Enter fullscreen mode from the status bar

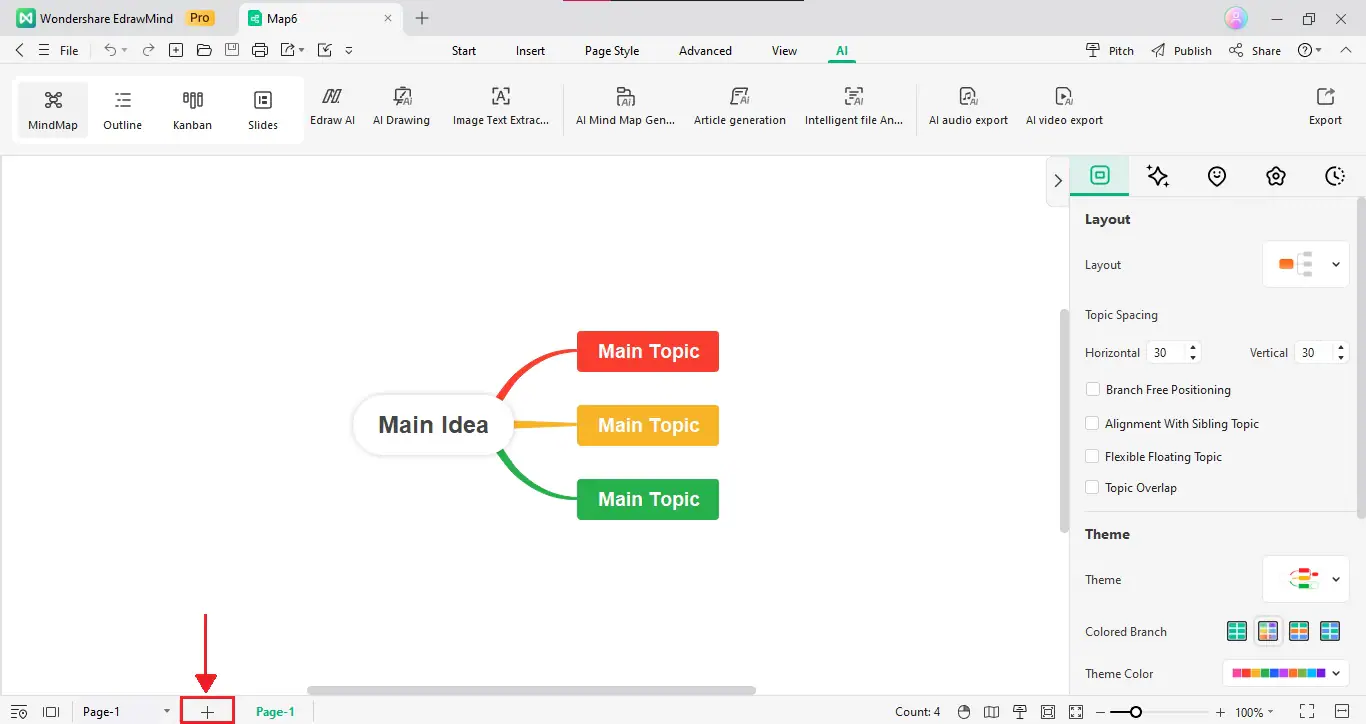coord(1307,712)
